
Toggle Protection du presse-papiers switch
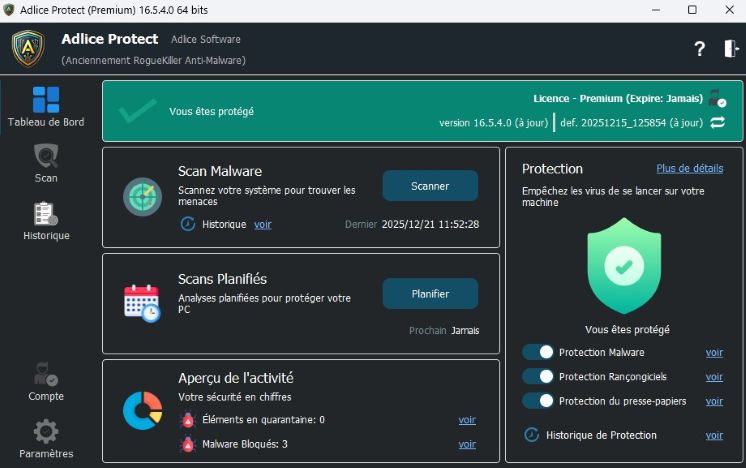538,400
